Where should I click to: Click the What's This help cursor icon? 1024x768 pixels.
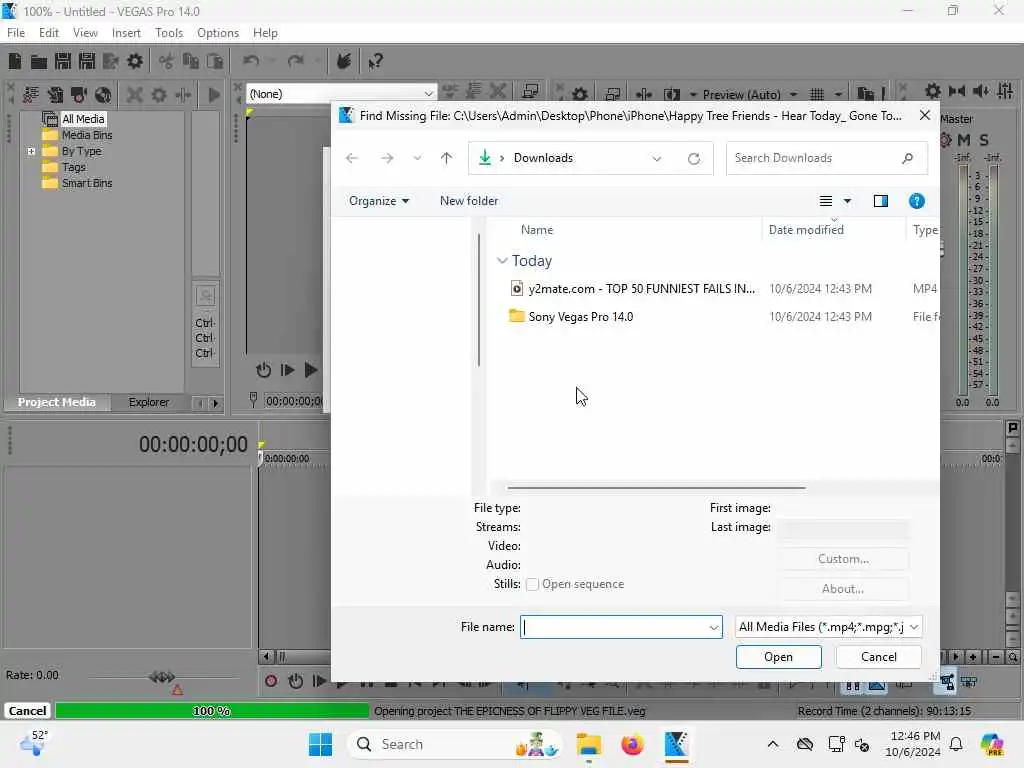375,61
